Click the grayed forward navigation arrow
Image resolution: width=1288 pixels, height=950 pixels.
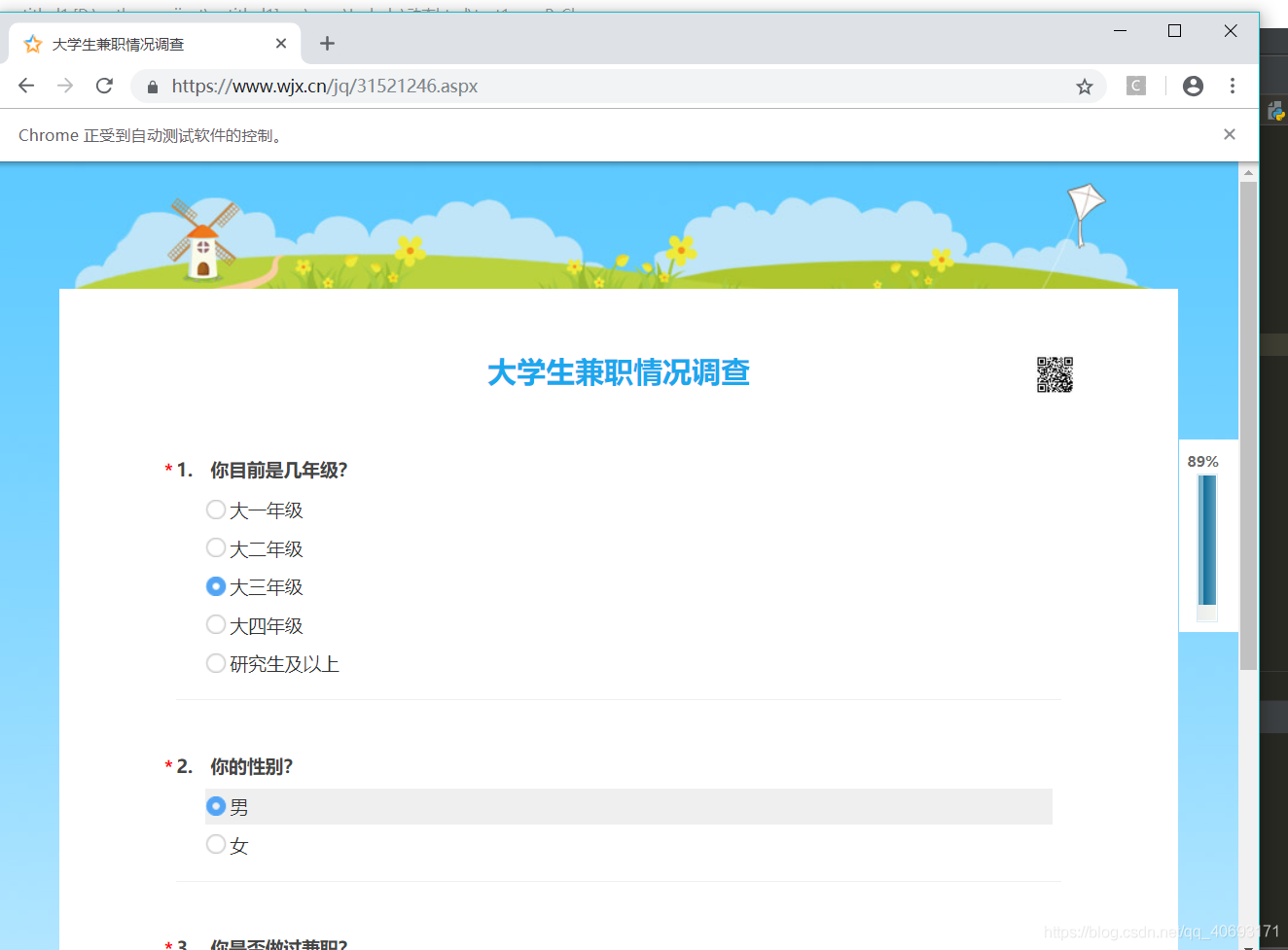(x=64, y=86)
